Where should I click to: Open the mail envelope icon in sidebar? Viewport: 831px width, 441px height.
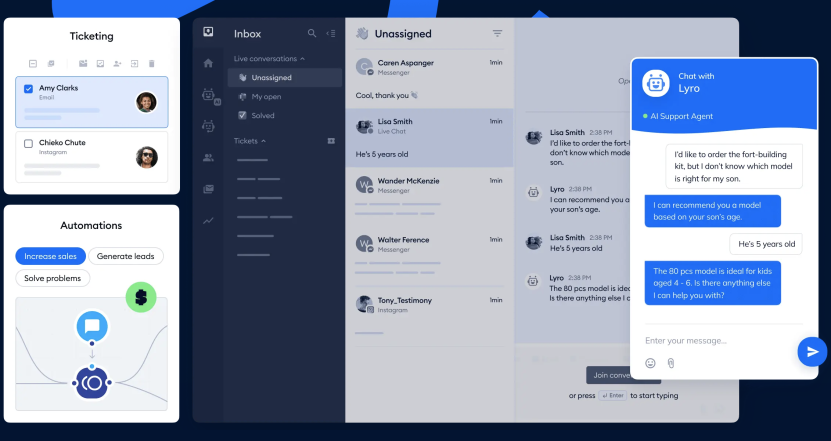pos(208,189)
